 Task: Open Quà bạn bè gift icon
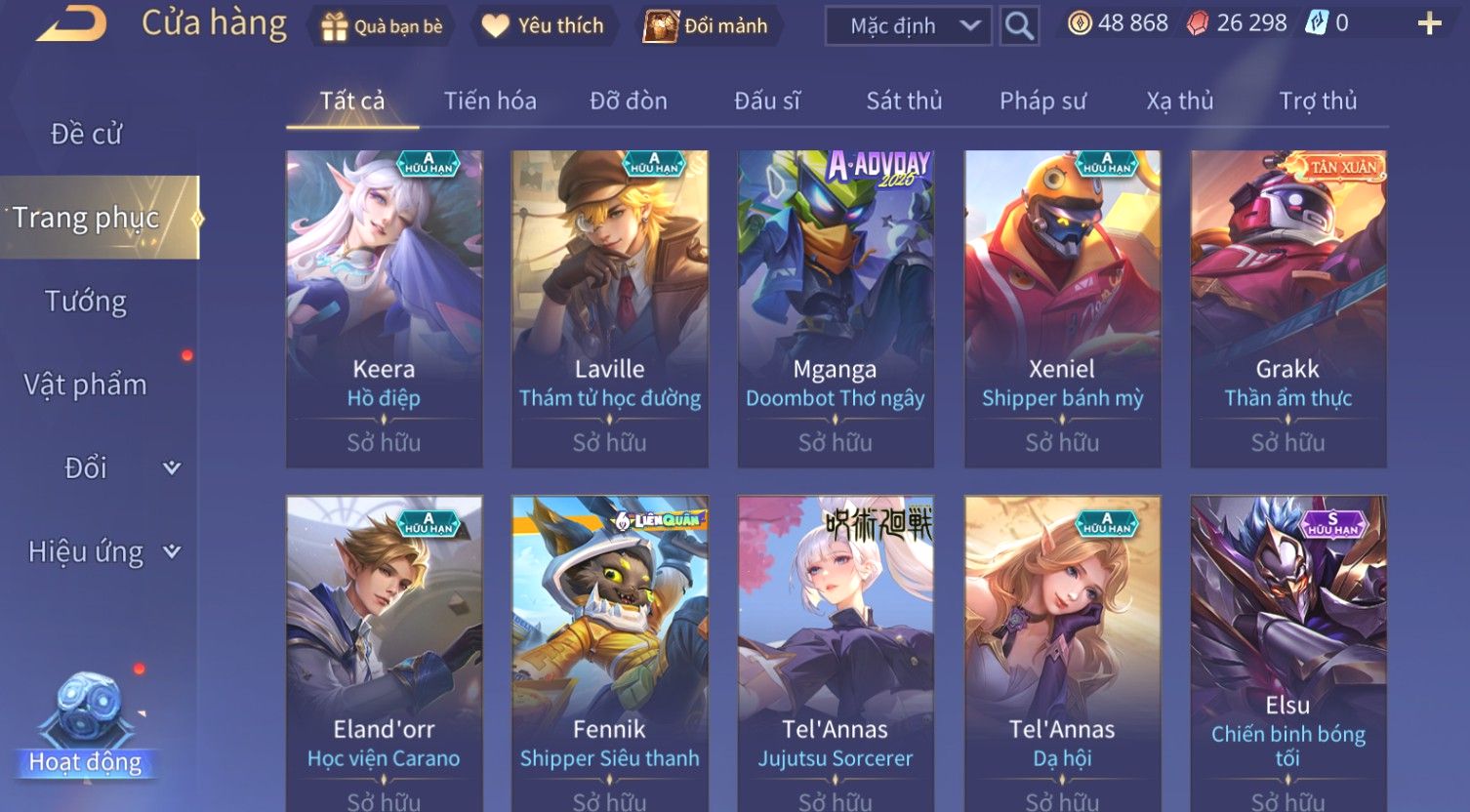(x=334, y=26)
